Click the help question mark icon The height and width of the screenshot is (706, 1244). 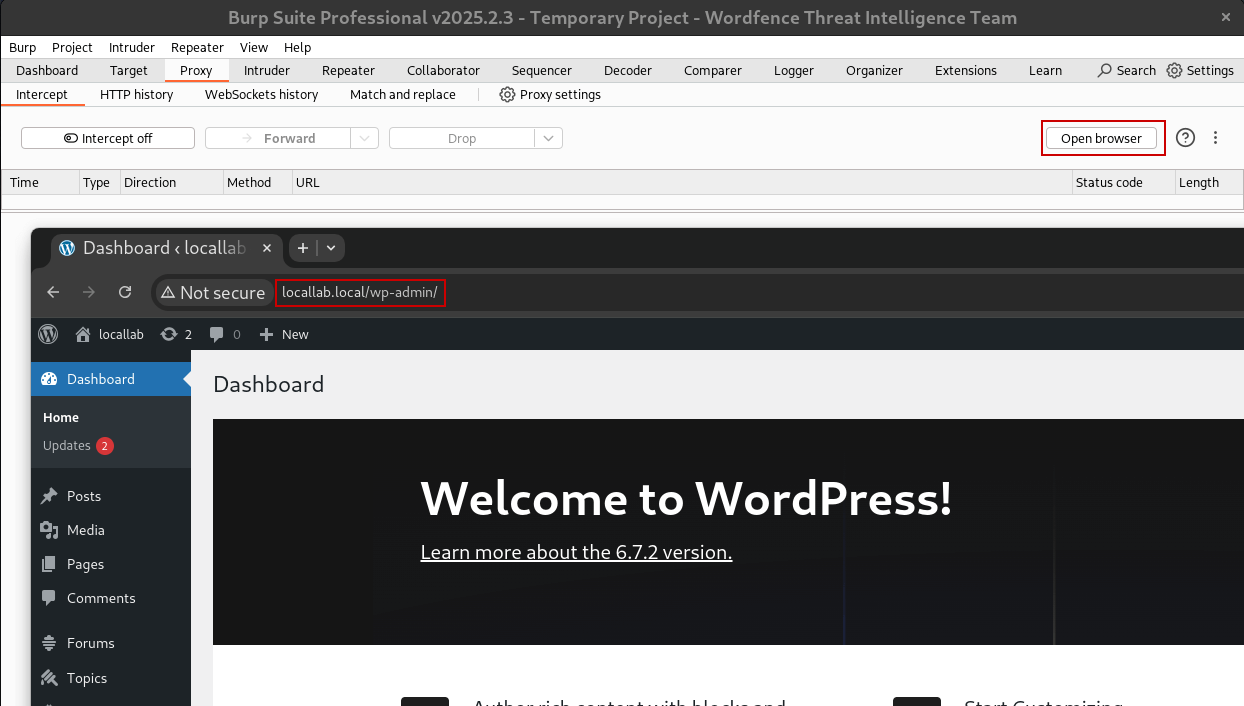(1185, 138)
